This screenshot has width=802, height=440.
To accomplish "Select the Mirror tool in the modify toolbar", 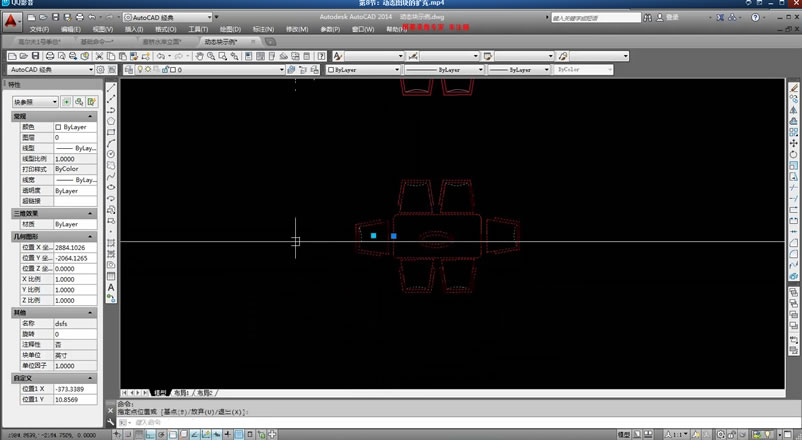I will coord(793,110).
